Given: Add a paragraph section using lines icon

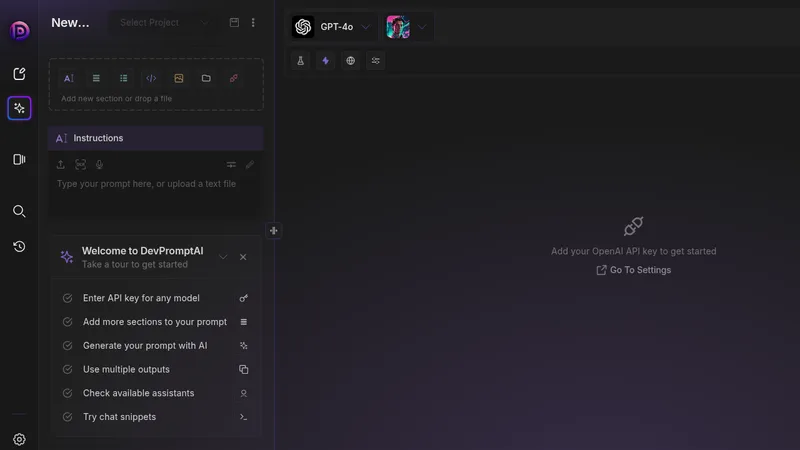Looking at the screenshot, I should (96, 78).
